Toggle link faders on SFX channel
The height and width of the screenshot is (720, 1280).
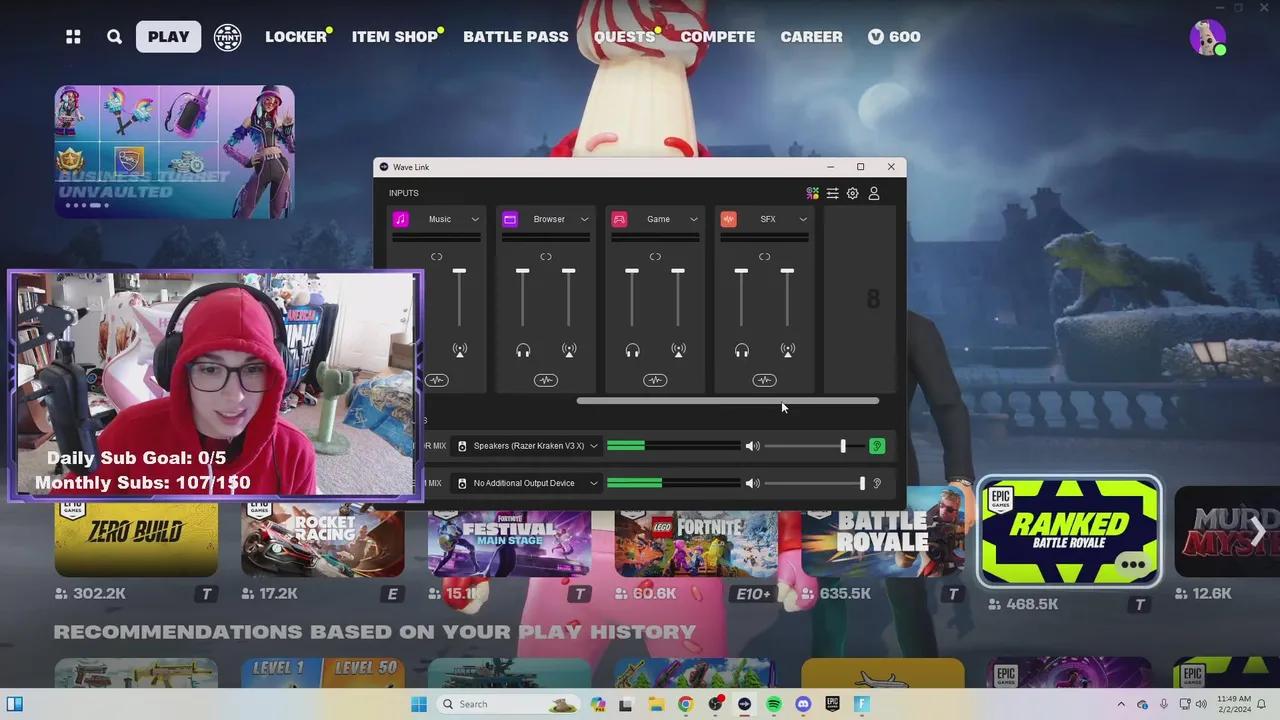pyautogui.click(x=764, y=257)
